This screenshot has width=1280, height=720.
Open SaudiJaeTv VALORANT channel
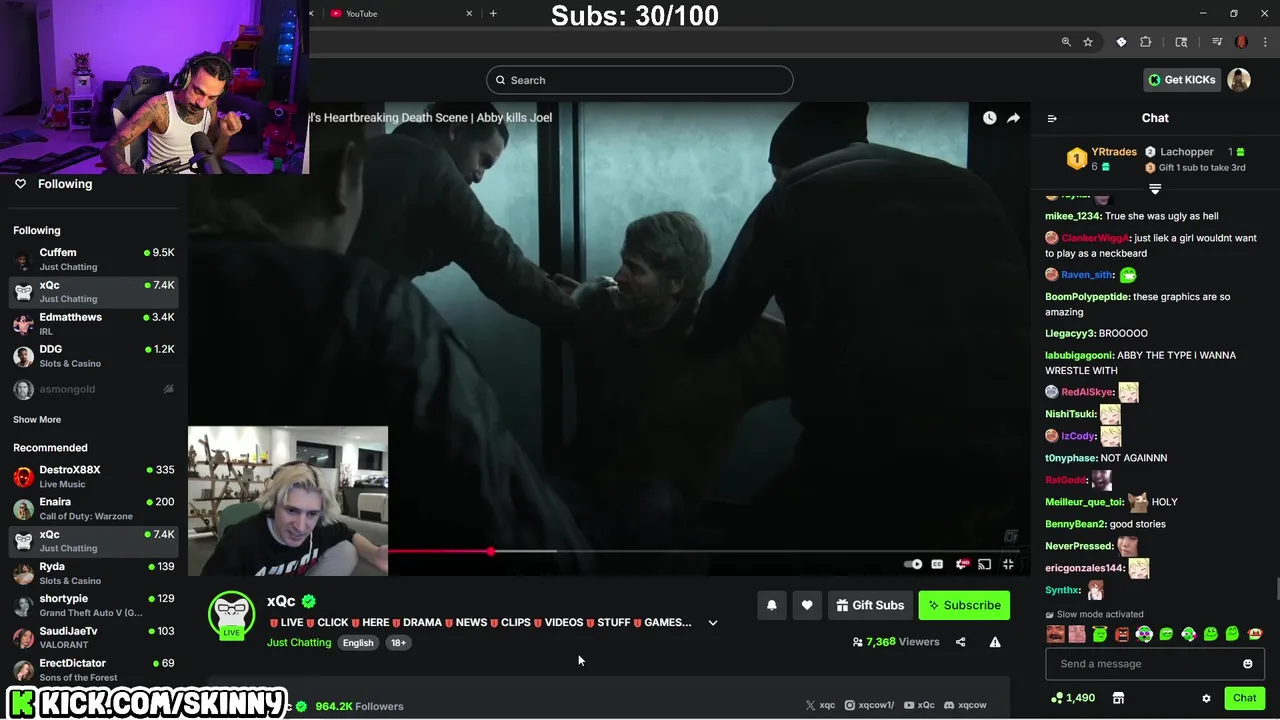(x=94, y=638)
